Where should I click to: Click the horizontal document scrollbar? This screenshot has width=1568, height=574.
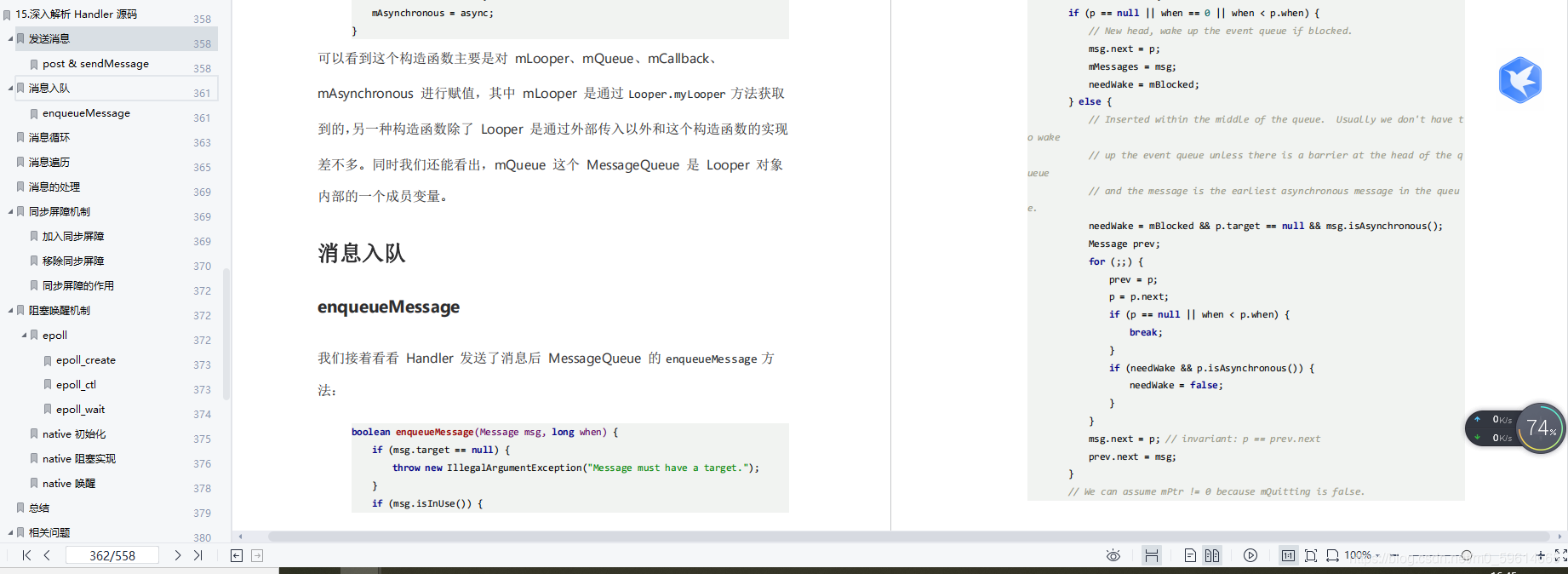pos(908,537)
